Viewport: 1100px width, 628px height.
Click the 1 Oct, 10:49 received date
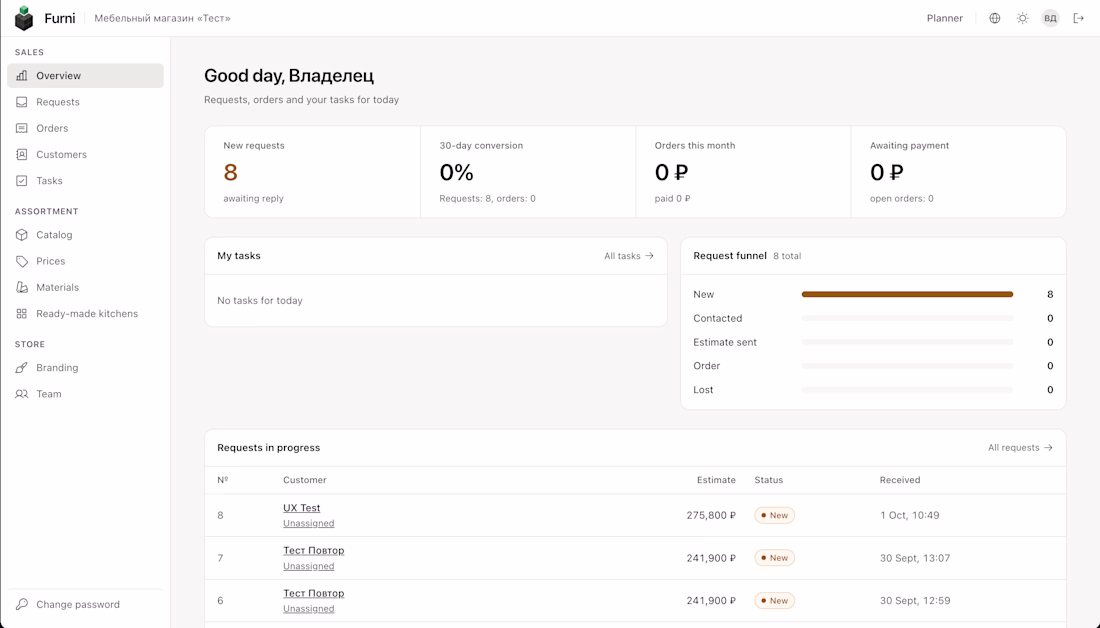coord(909,515)
